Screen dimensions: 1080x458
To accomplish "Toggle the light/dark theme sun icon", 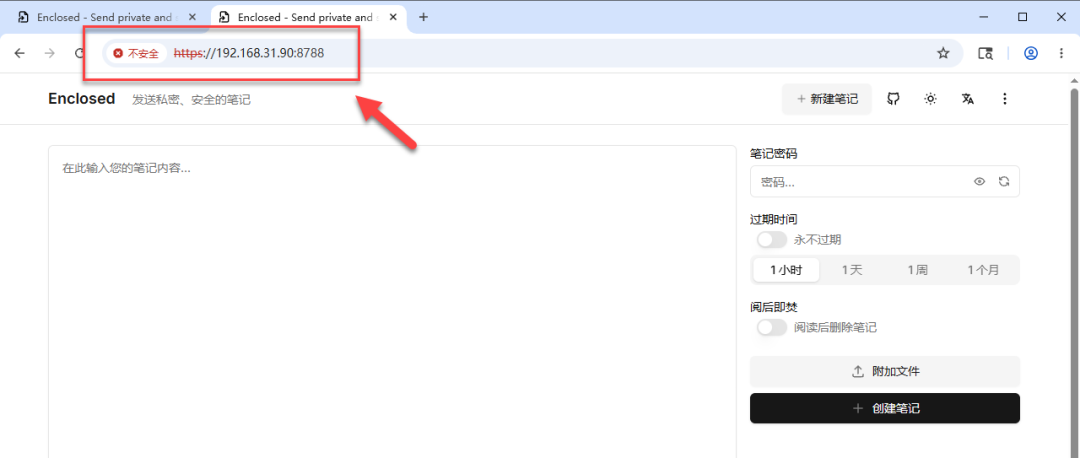I will (x=931, y=99).
